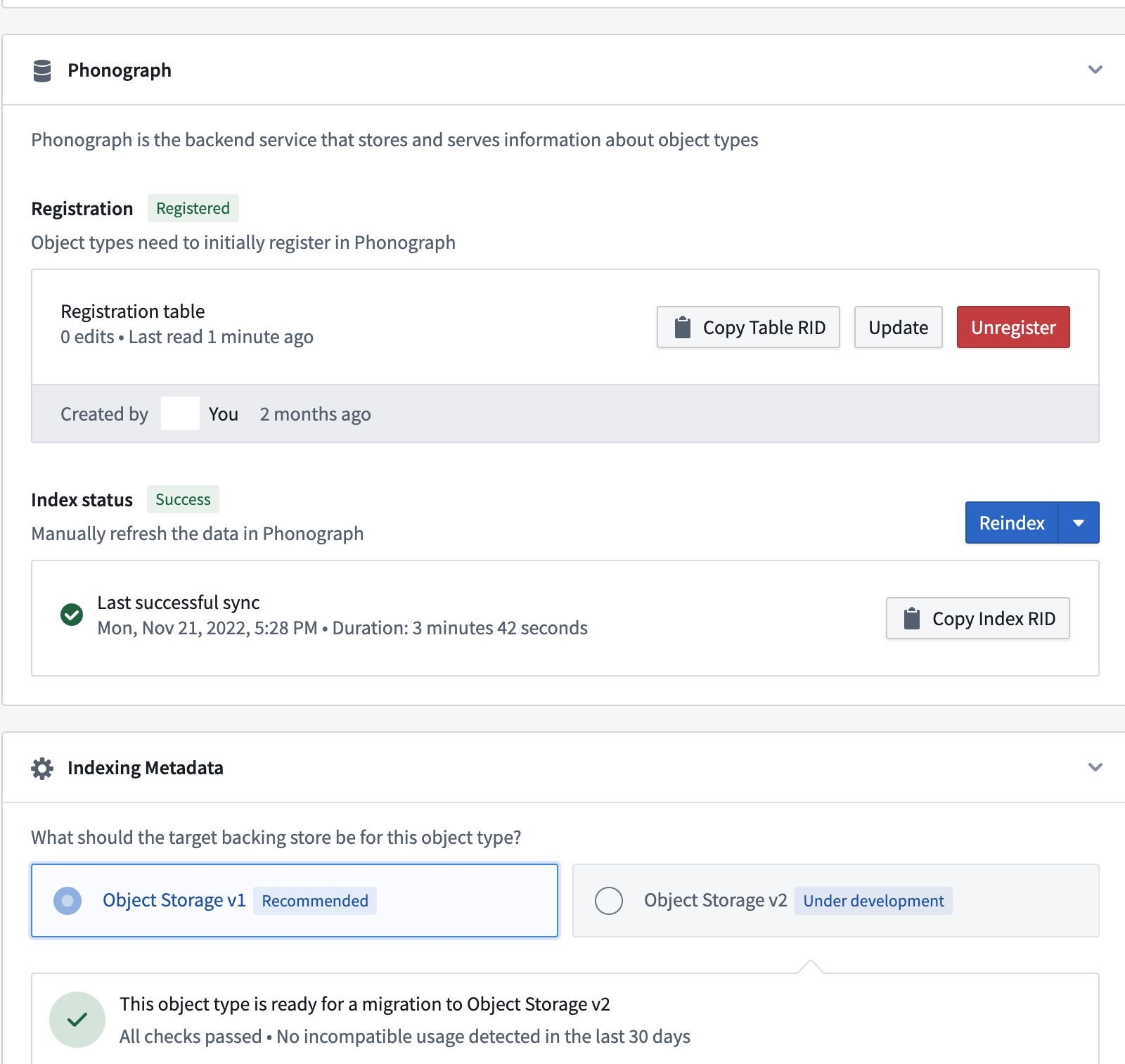The height and width of the screenshot is (1064, 1125).
Task: Click 'Index status' heading
Action: (82, 500)
